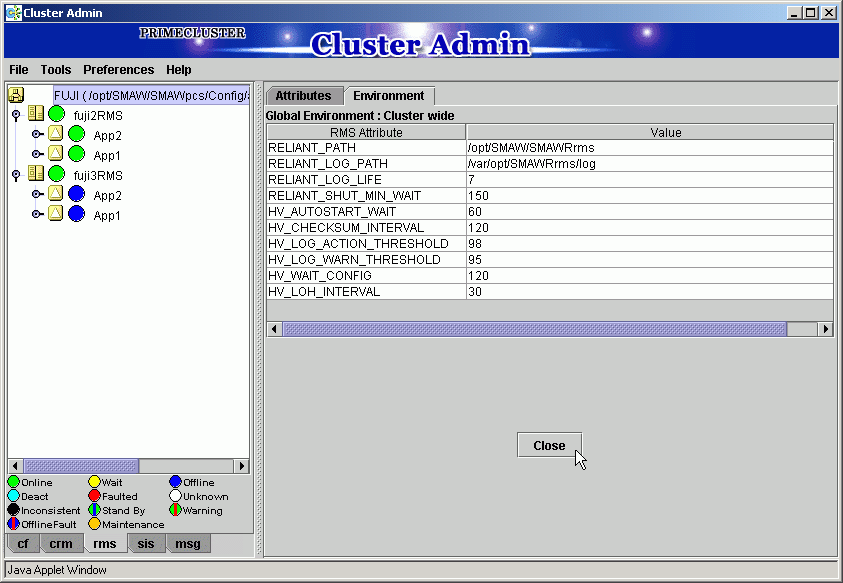
Task: Click the tree pane horizontal scrollbar thumb
Action: 81,466
